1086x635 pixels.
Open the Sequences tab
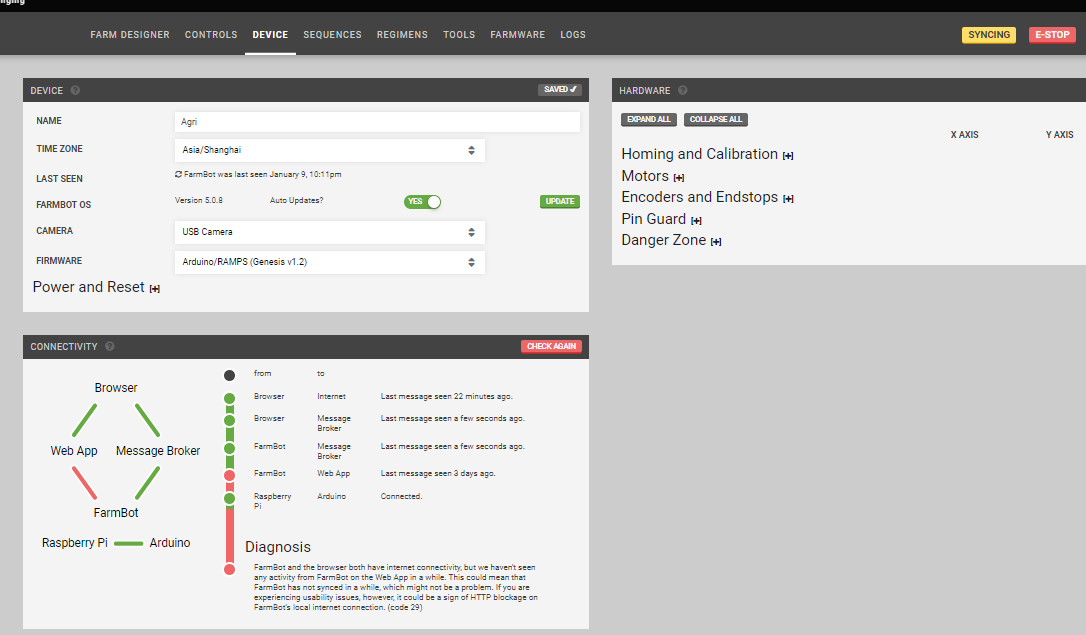[332, 35]
